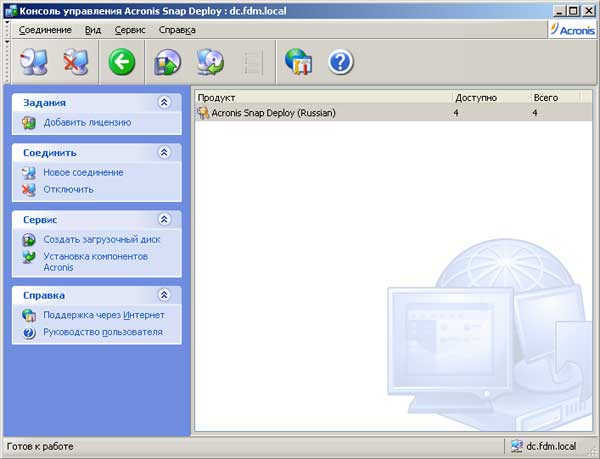Collapse the Соединить panel
The width and height of the screenshot is (600, 459).
pos(164,152)
